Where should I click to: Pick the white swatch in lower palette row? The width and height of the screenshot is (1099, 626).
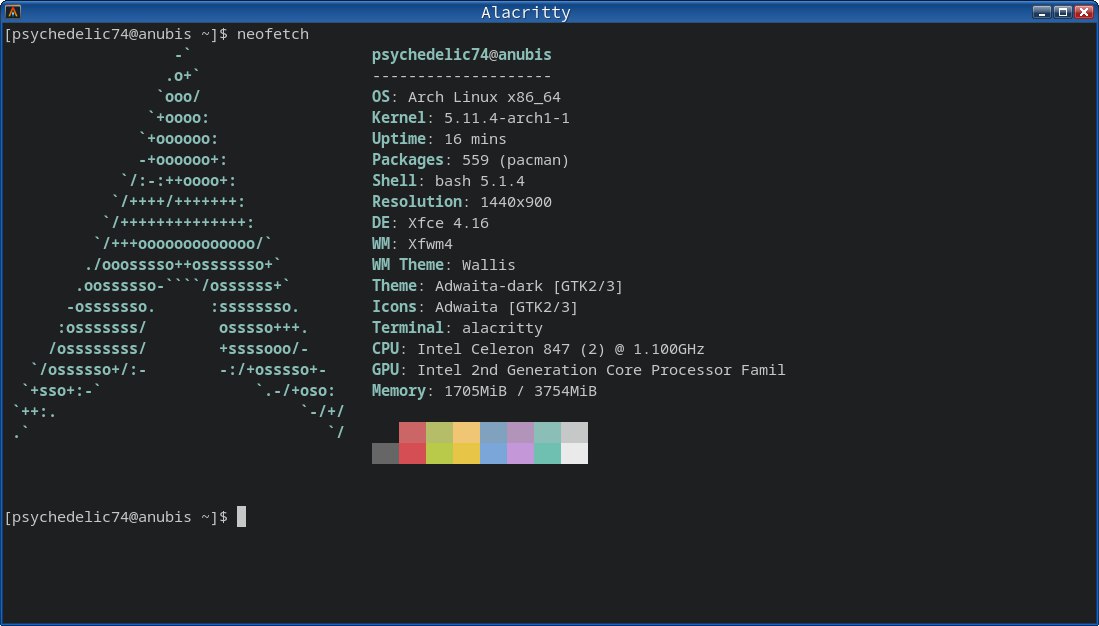tap(575, 454)
